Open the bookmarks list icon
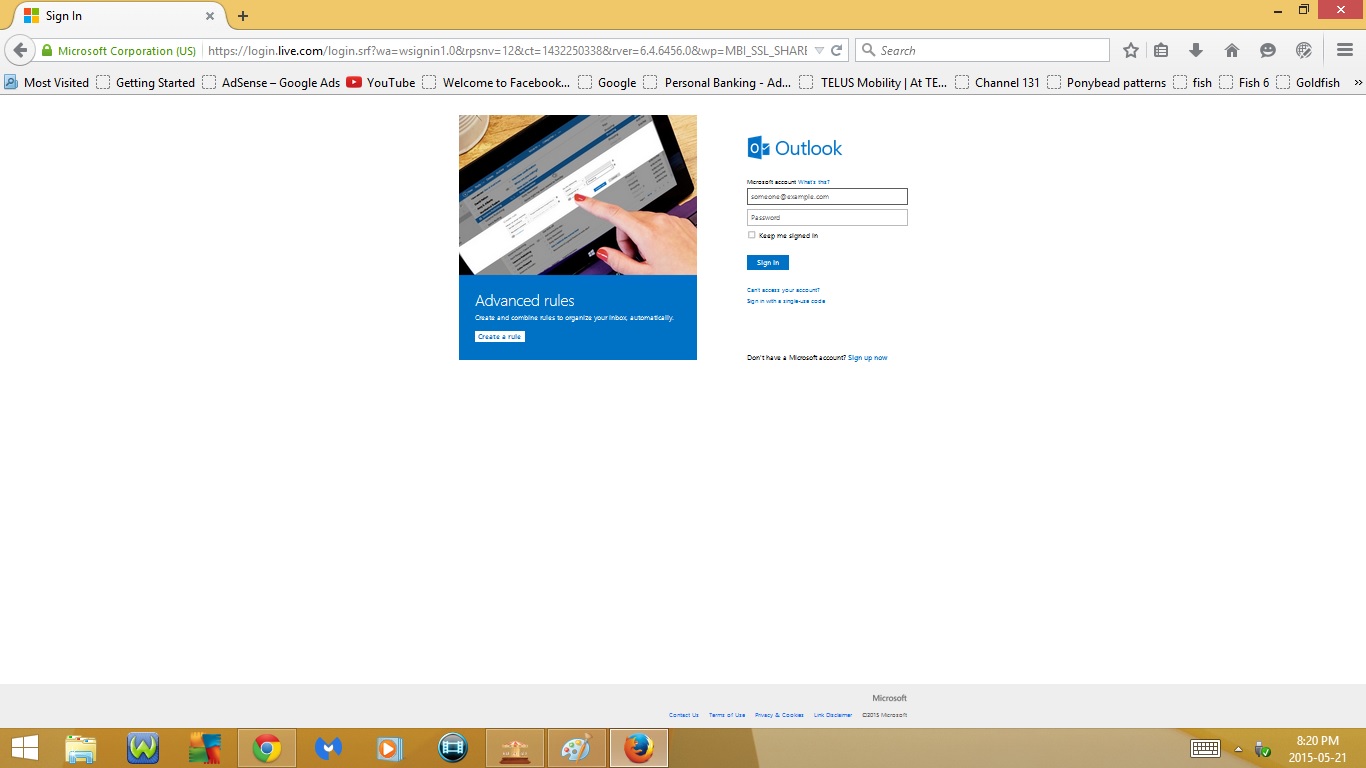The image size is (1366, 768). (1161, 50)
